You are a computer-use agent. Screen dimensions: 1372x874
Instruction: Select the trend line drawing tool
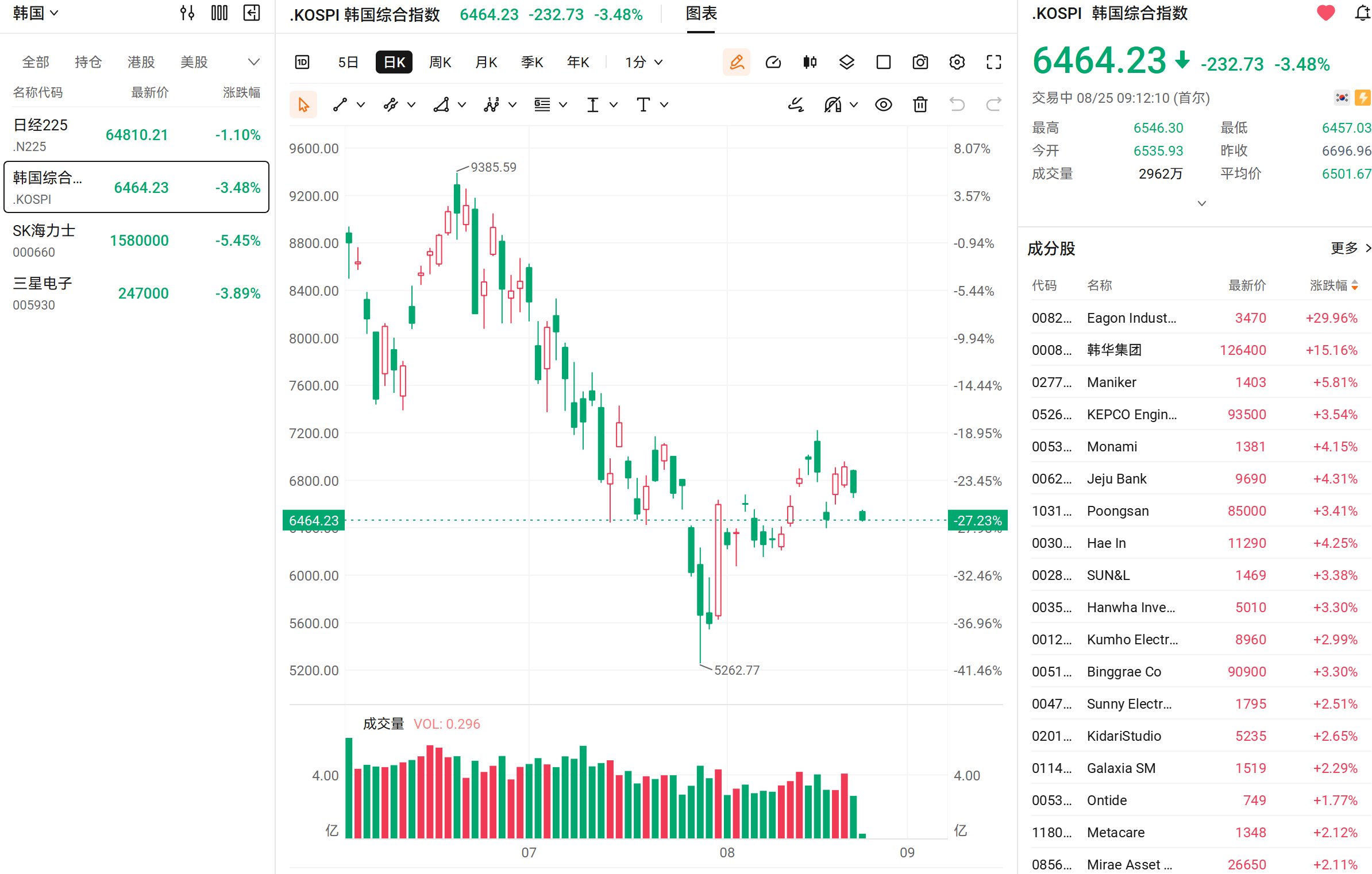340,105
